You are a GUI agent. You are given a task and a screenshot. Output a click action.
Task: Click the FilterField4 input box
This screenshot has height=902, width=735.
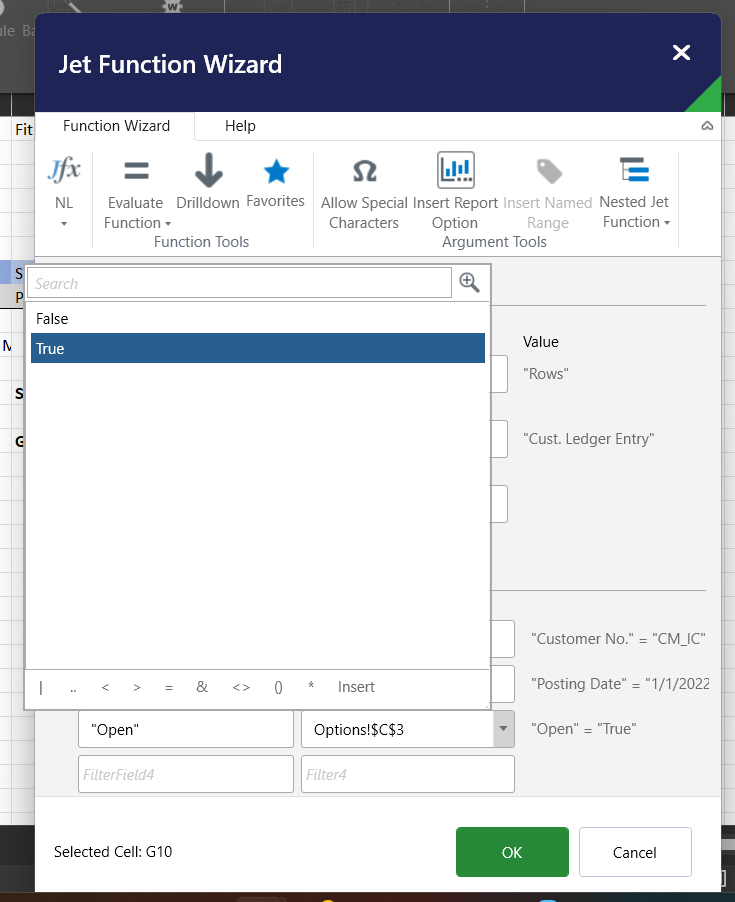pyautogui.click(x=186, y=774)
